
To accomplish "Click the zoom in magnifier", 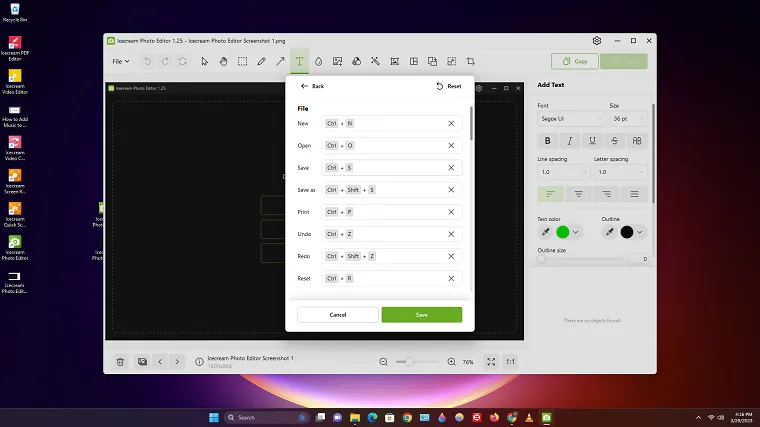I will [x=452, y=361].
